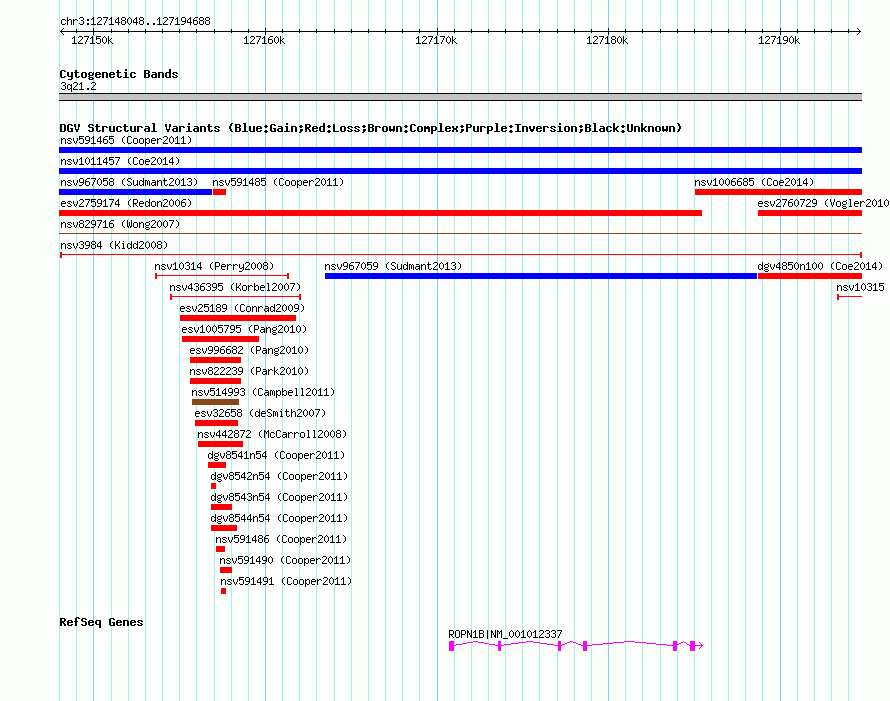Click the 127190k ruler tick label

tap(779, 40)
